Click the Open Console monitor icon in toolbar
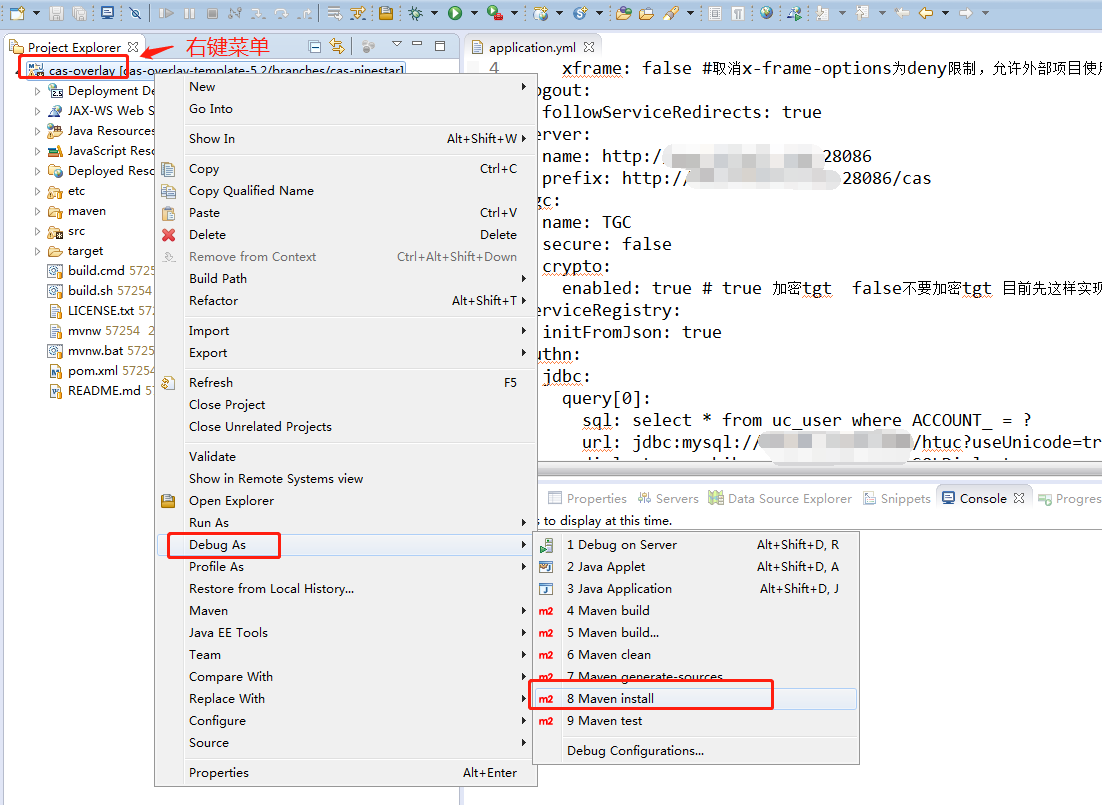This screenshot has height=805, width=1102. click(x=107, y=13)
